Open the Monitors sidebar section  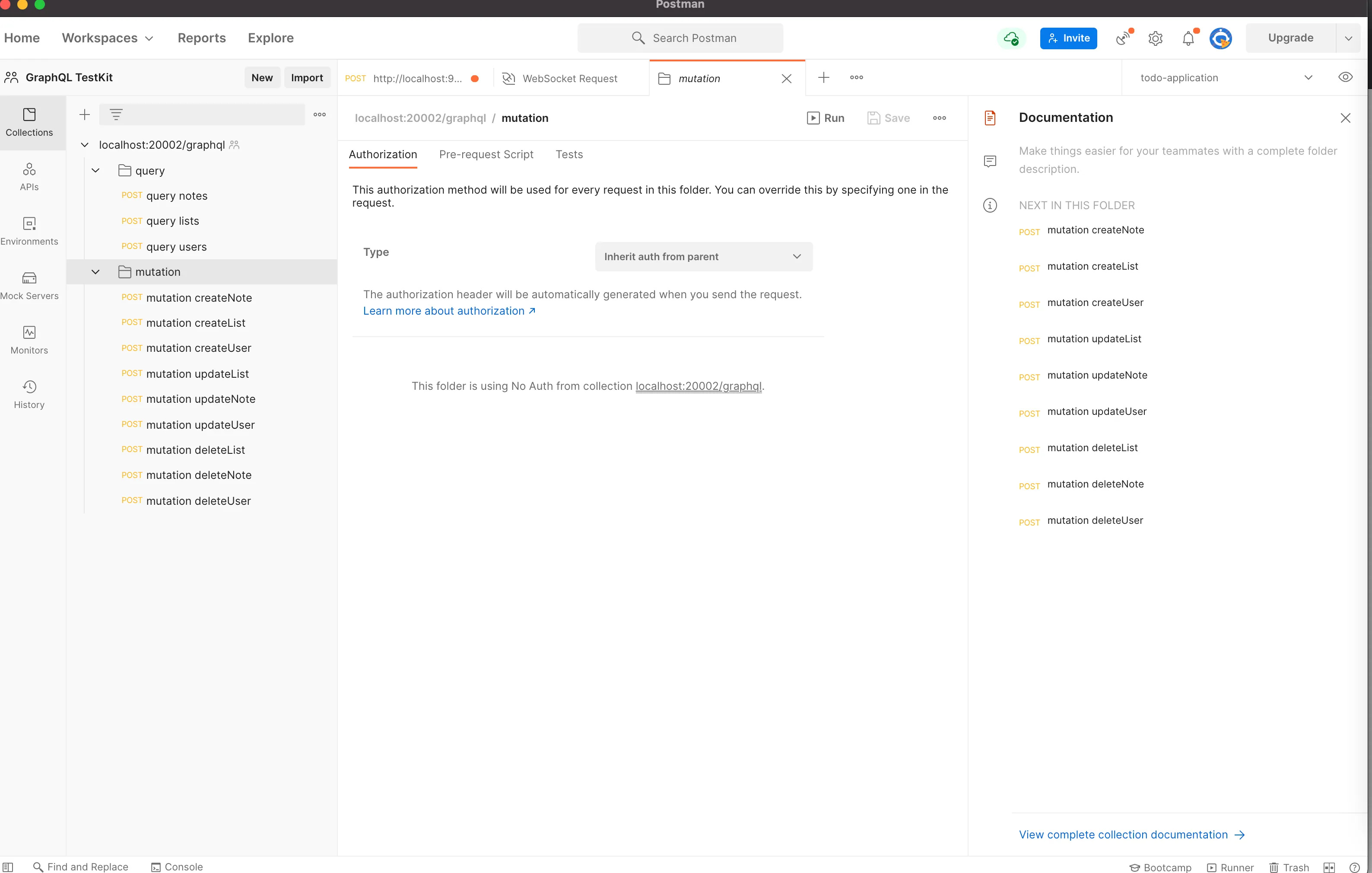29,340
